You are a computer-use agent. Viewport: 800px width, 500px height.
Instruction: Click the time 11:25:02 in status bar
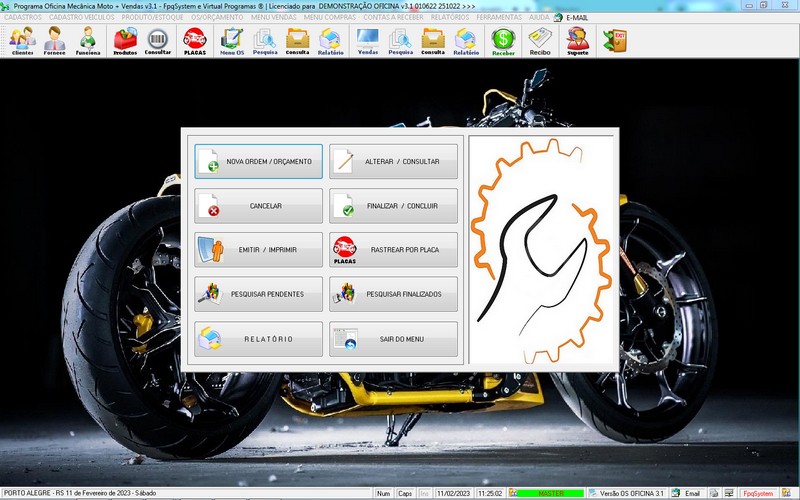[490, 493]
